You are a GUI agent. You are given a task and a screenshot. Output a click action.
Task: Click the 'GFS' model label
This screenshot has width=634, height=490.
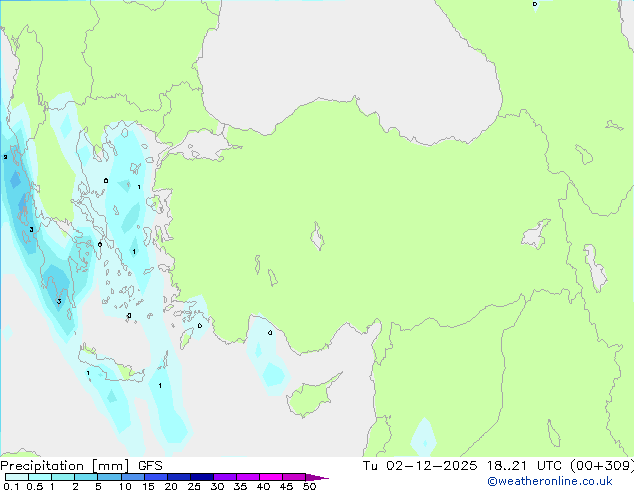pyautogui.click(x=150, y=466)
